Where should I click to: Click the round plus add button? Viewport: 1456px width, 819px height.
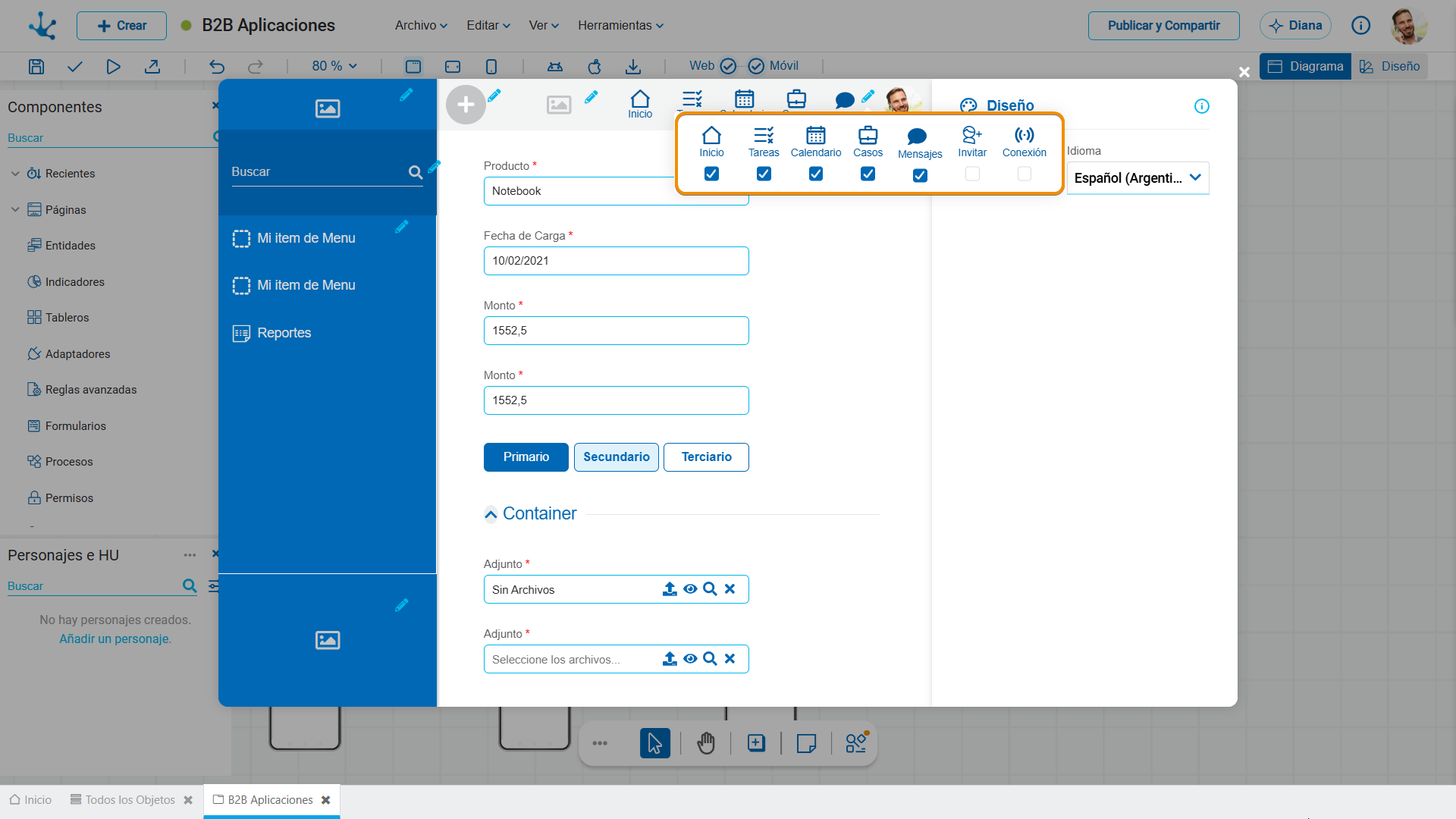coord(466,105)
